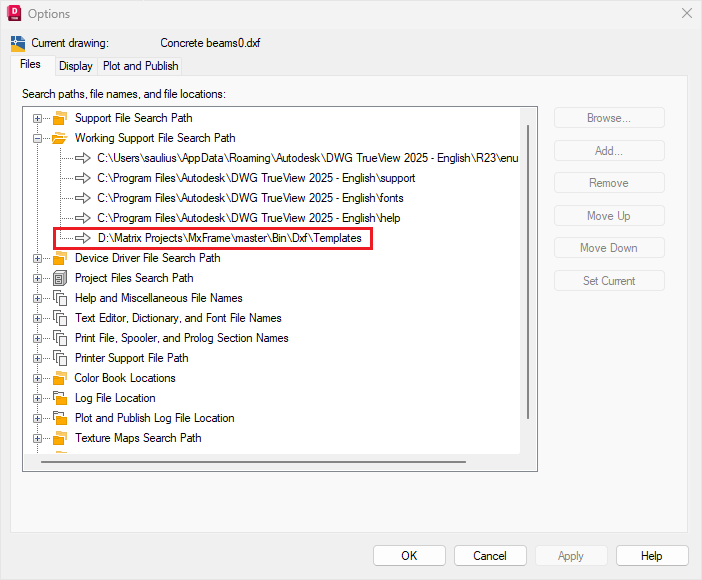The image size is (702, 580).
Task: Expand Log File Location node
Action: tap(37, 399)
